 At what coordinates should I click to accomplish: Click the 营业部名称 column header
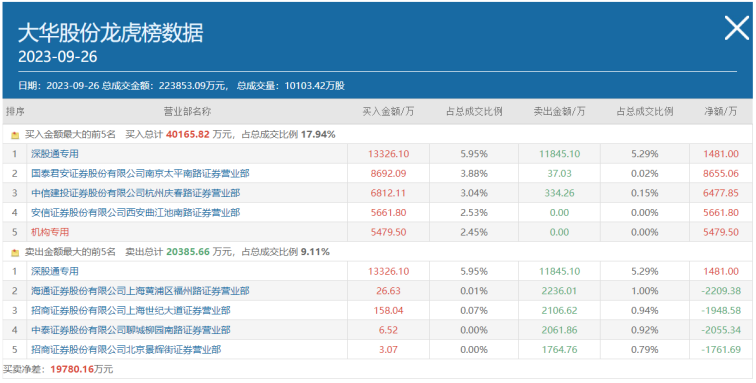tap(187, 111)
